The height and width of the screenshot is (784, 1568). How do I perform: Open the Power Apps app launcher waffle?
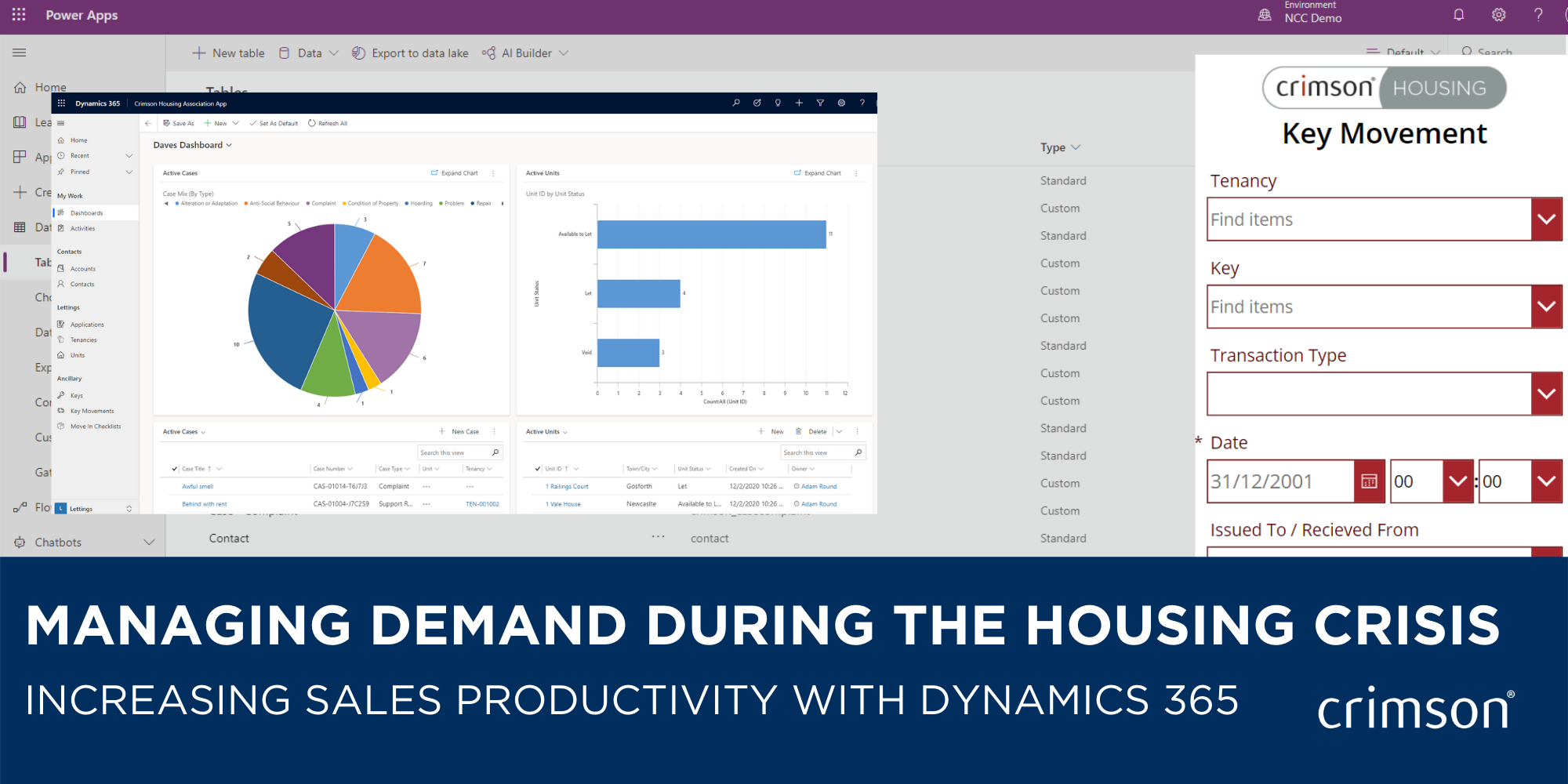point(19,15)
